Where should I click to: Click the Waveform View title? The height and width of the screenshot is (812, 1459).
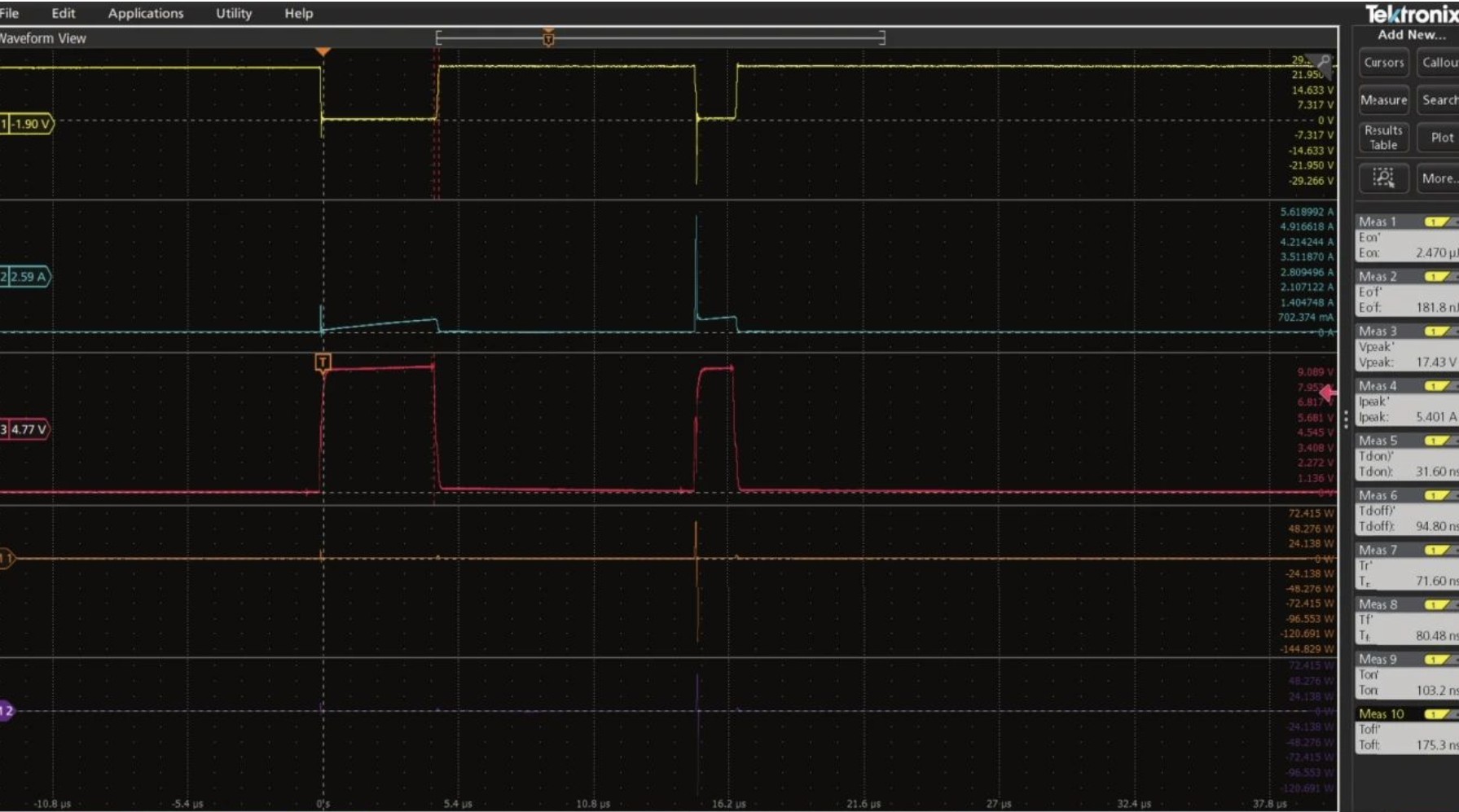click(x=42, y=37)
